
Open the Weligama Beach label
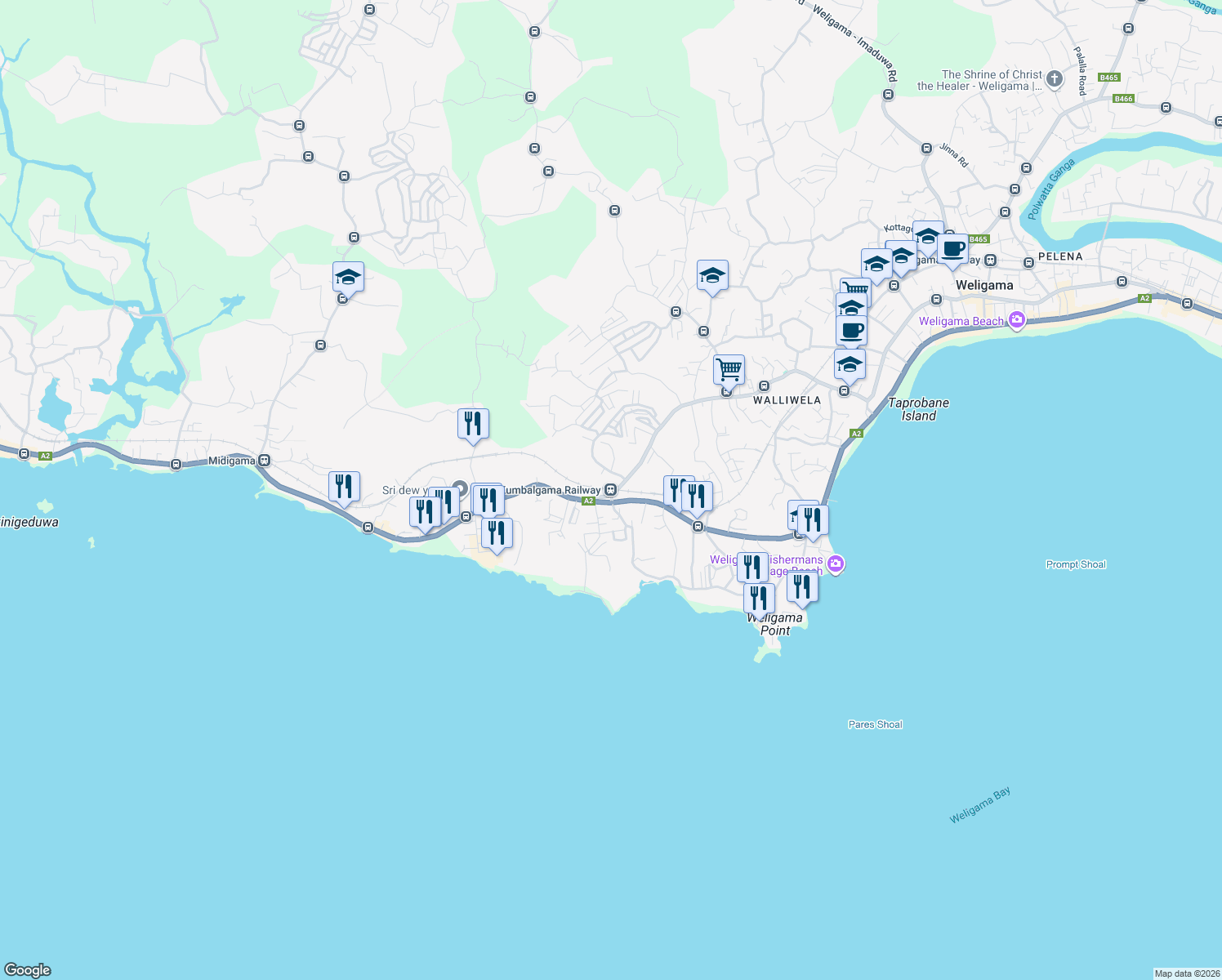tap(961, 322)
